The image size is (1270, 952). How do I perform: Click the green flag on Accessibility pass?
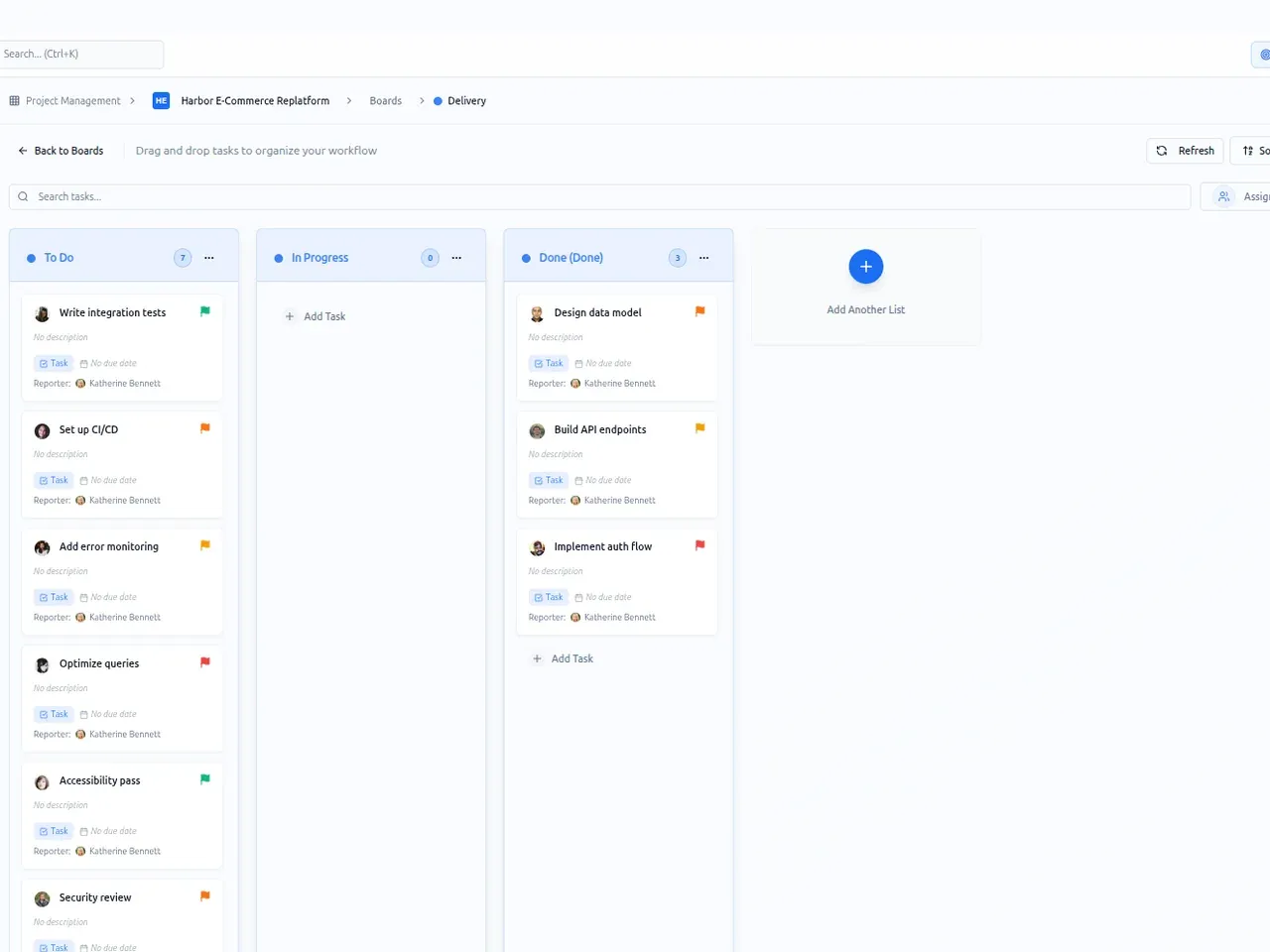click(205, 779)
